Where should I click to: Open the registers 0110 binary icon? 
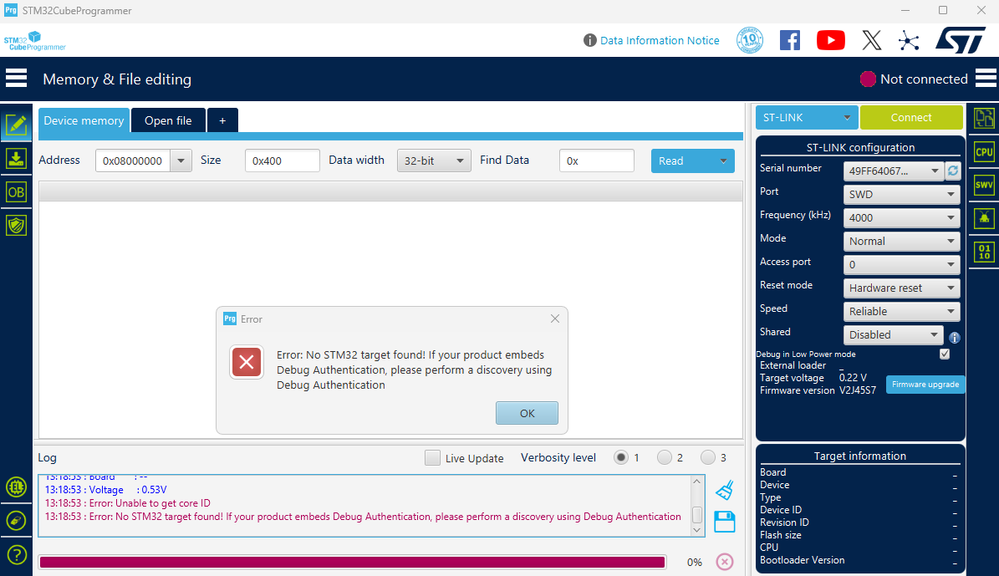click(x=984, y=252)
